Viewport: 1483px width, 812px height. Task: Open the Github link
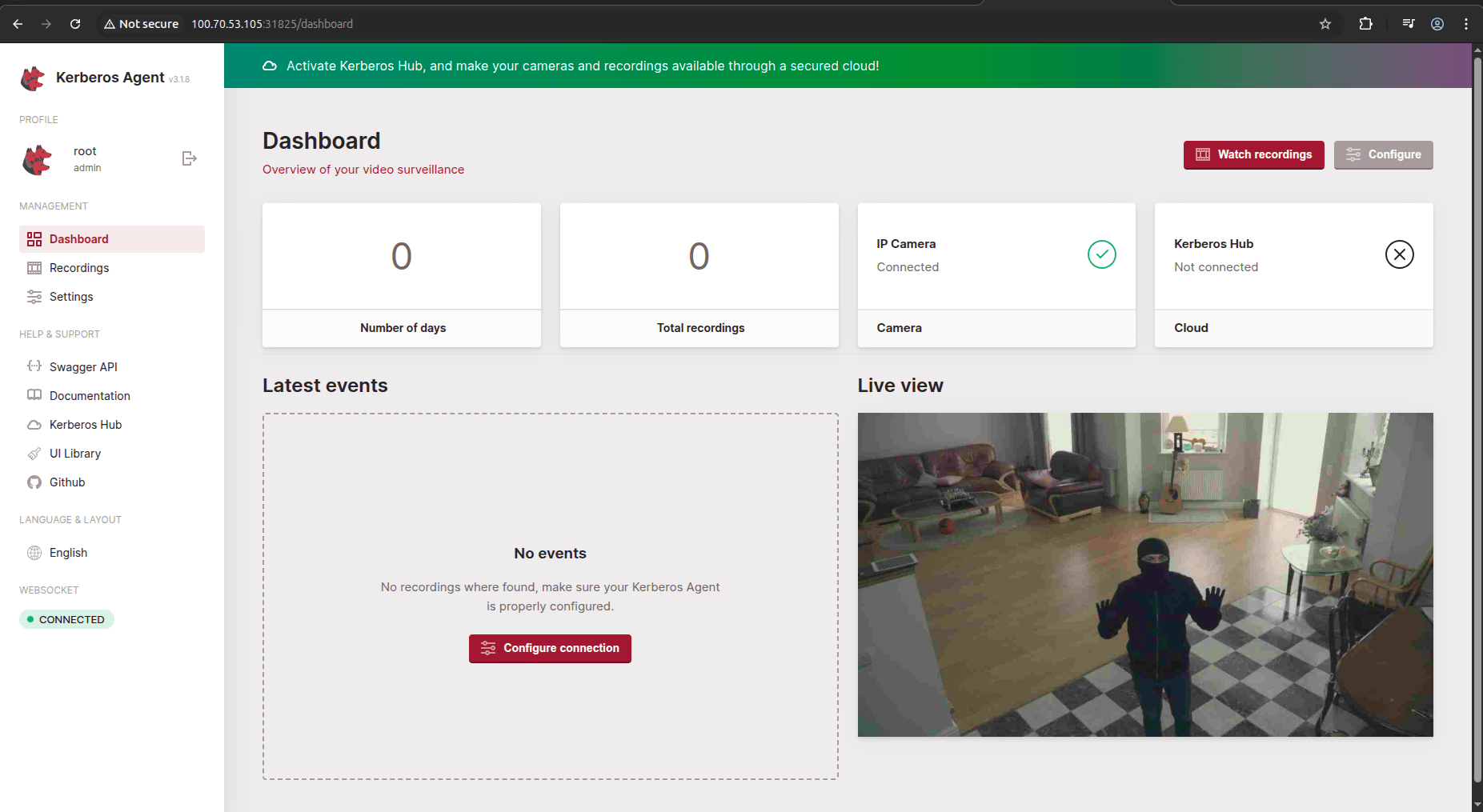112,482
